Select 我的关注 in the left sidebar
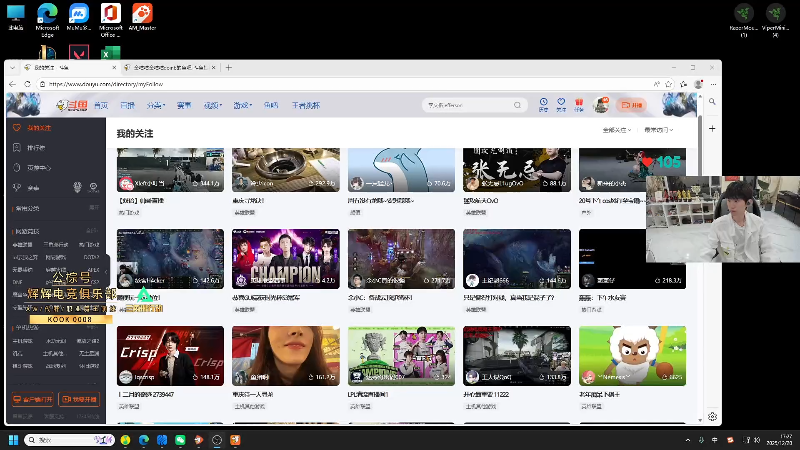 [38, 128]
